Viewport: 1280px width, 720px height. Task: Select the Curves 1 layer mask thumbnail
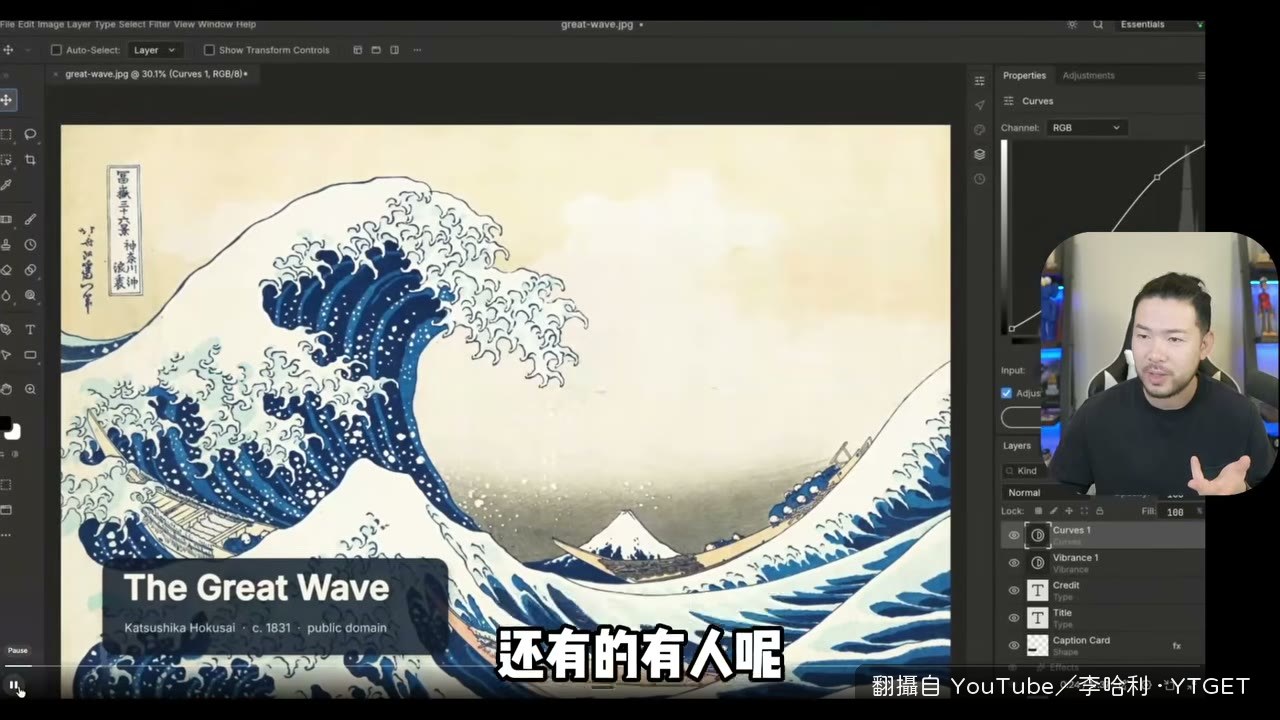pos(1038,535)
